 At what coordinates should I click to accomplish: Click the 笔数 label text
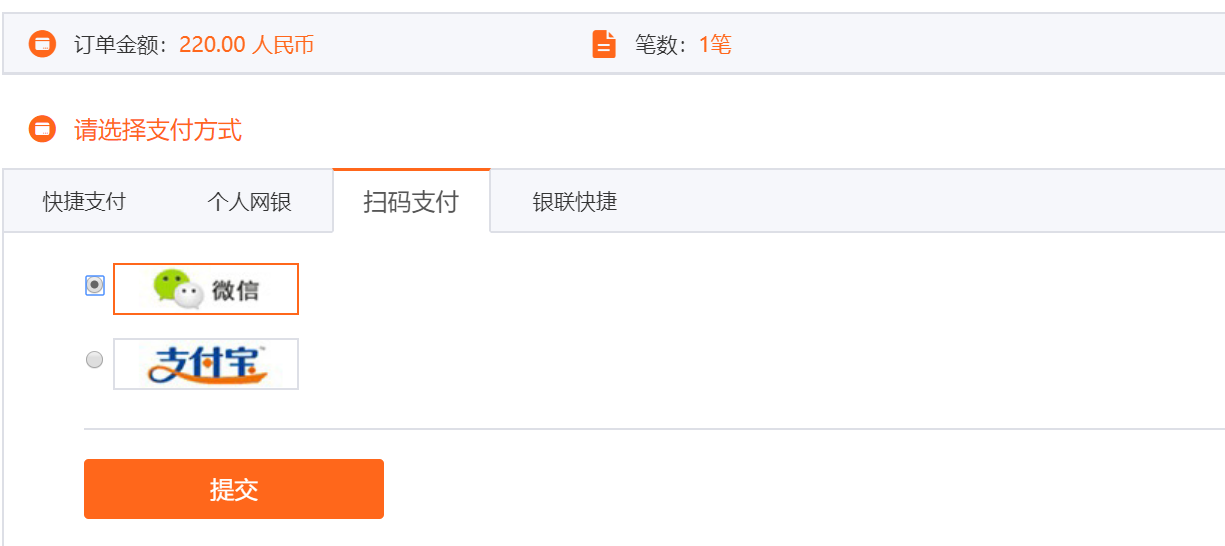tap(657, 44)
